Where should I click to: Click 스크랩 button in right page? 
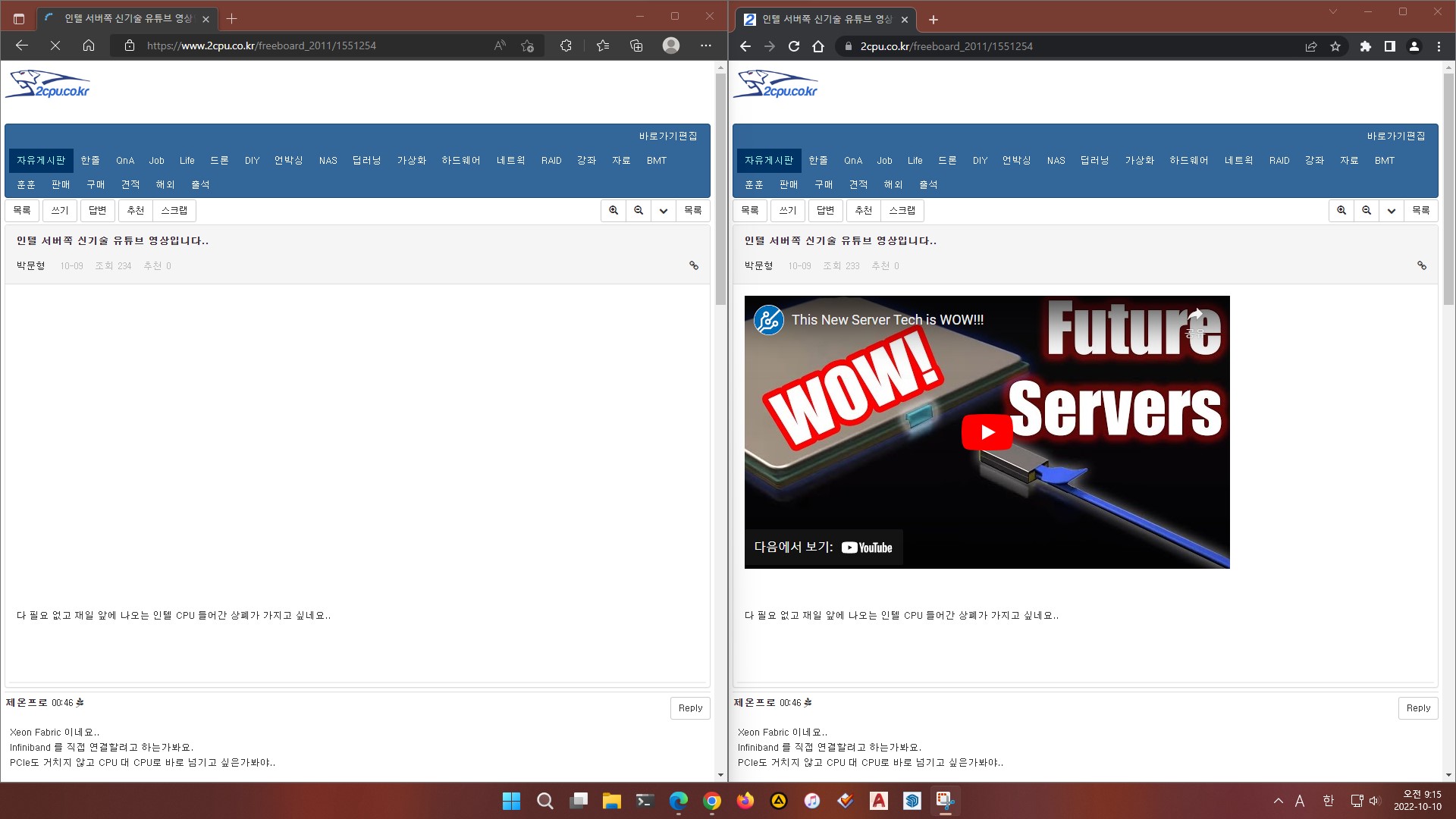point(902,210)
